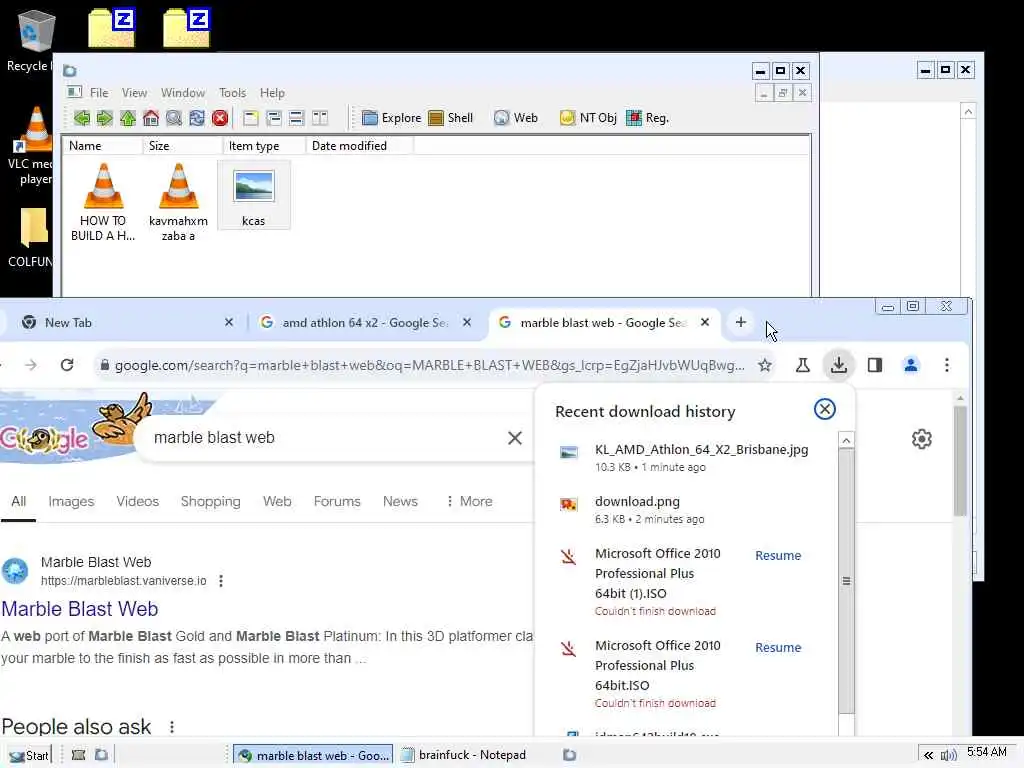The image size is (1024, 768).
Task: Resume Microsoft Office 64bit (1).ISO download
Action: [778, 556]
